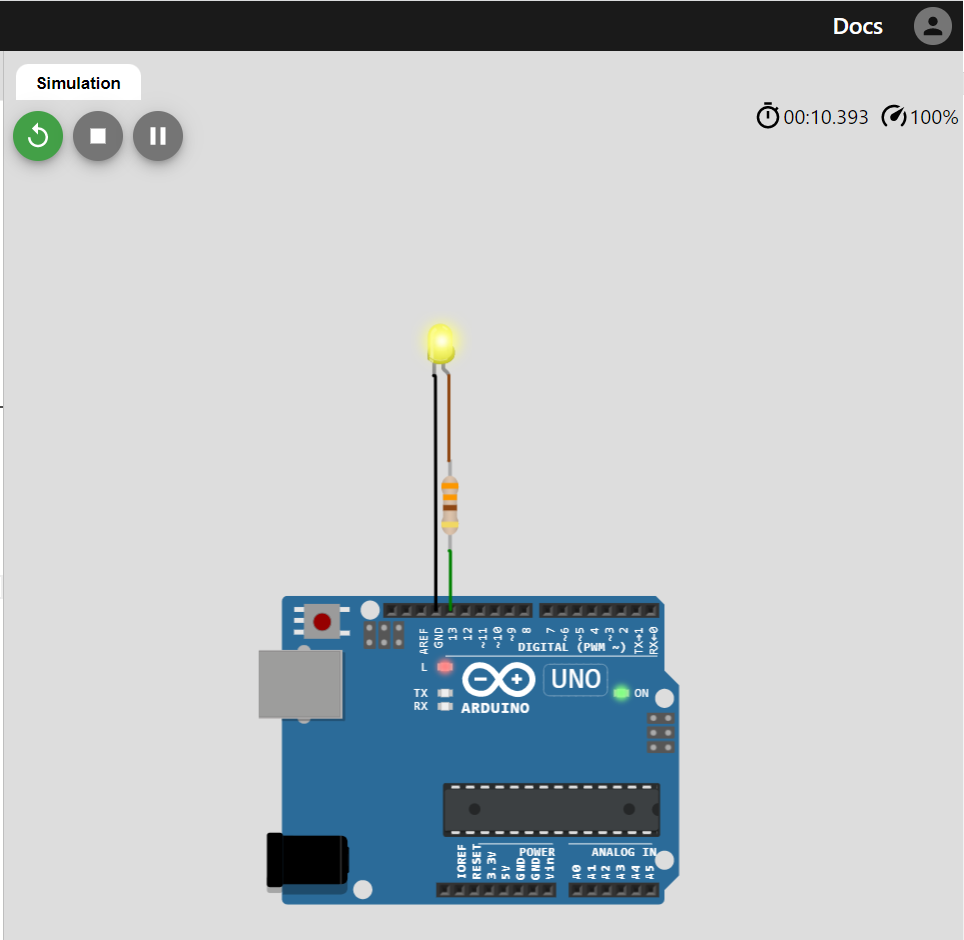Image resolution: width=964 pixels, height=940 pixels.
Task: Open the user profile avatar
Action: tap(932, 26)
